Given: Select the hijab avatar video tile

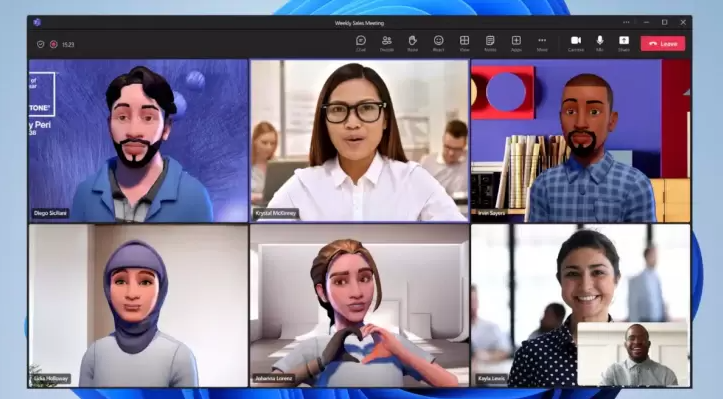Looking at the screenshot, I should [x=138, y=305].
